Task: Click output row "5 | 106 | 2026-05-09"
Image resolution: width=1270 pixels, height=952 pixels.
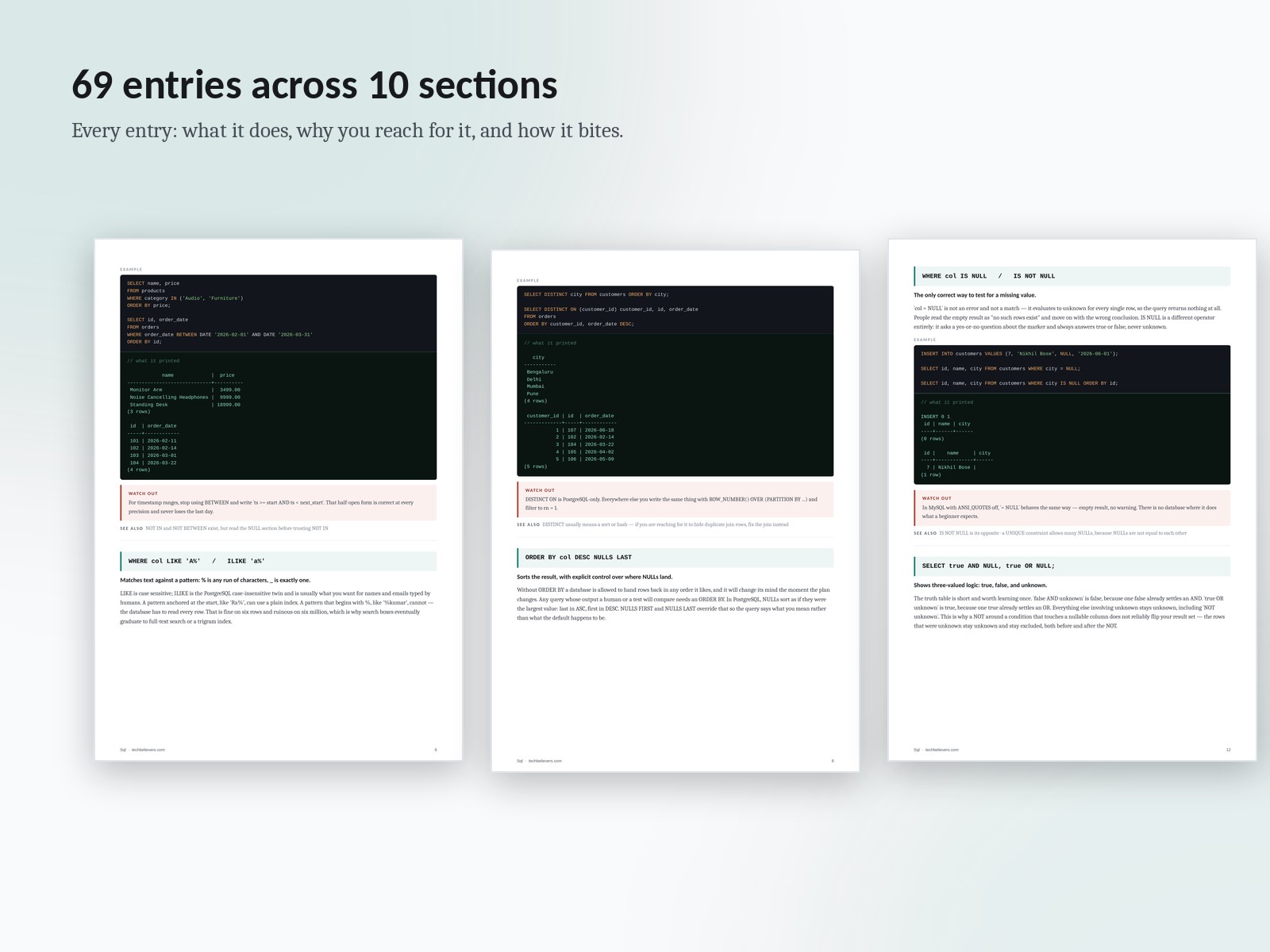Action: [585, 459]
